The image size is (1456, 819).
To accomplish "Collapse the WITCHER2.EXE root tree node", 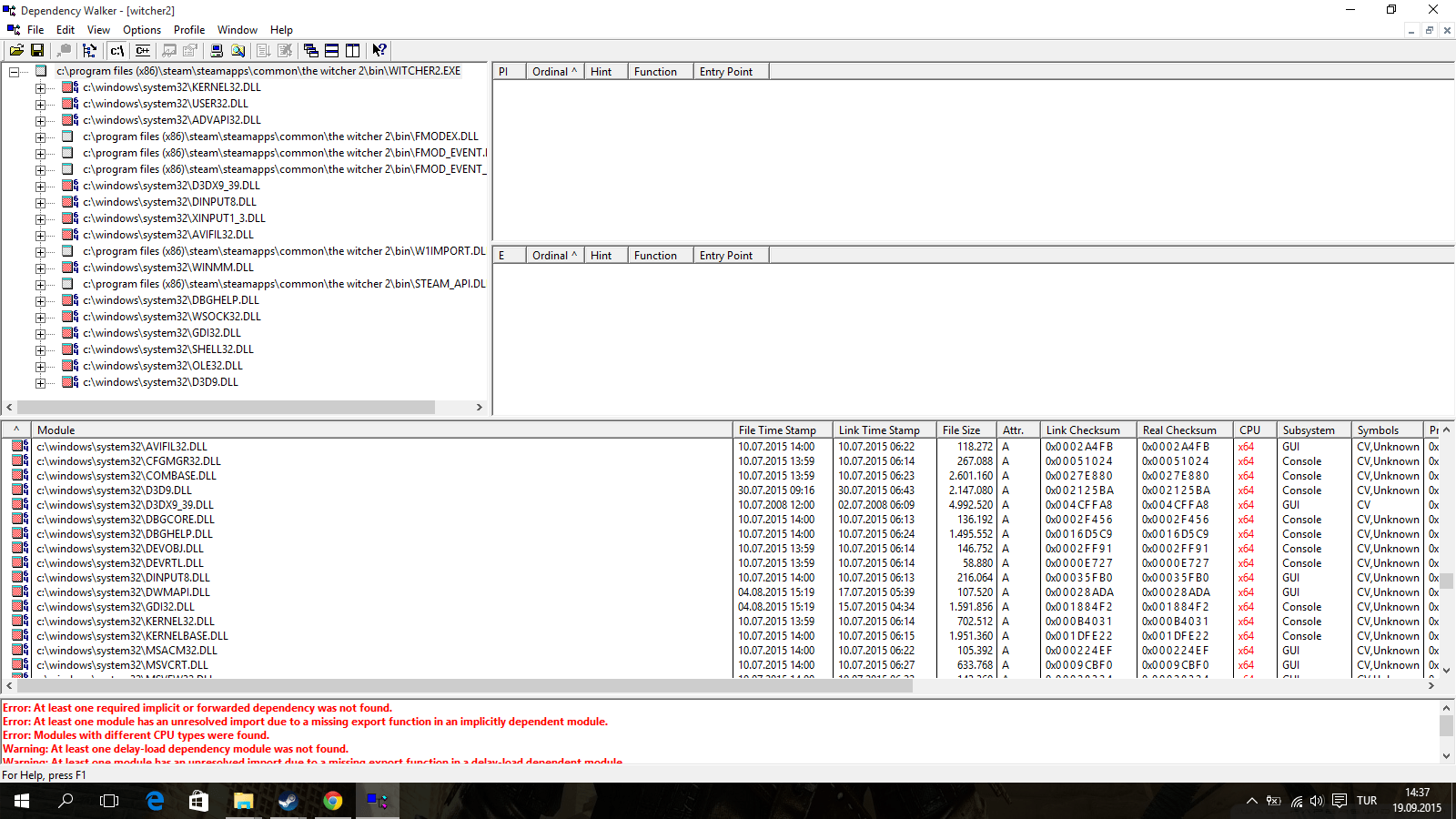I will click(14, 72).
